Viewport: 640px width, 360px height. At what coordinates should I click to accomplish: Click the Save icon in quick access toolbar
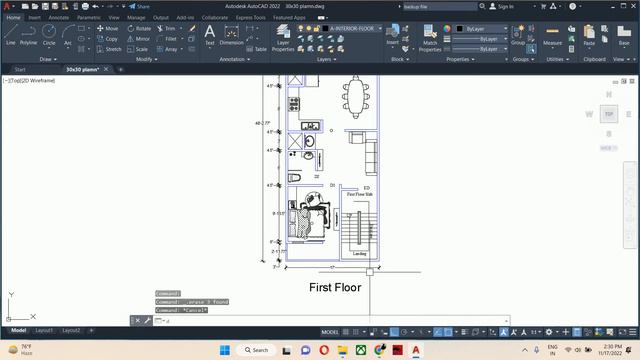point(45,7)
